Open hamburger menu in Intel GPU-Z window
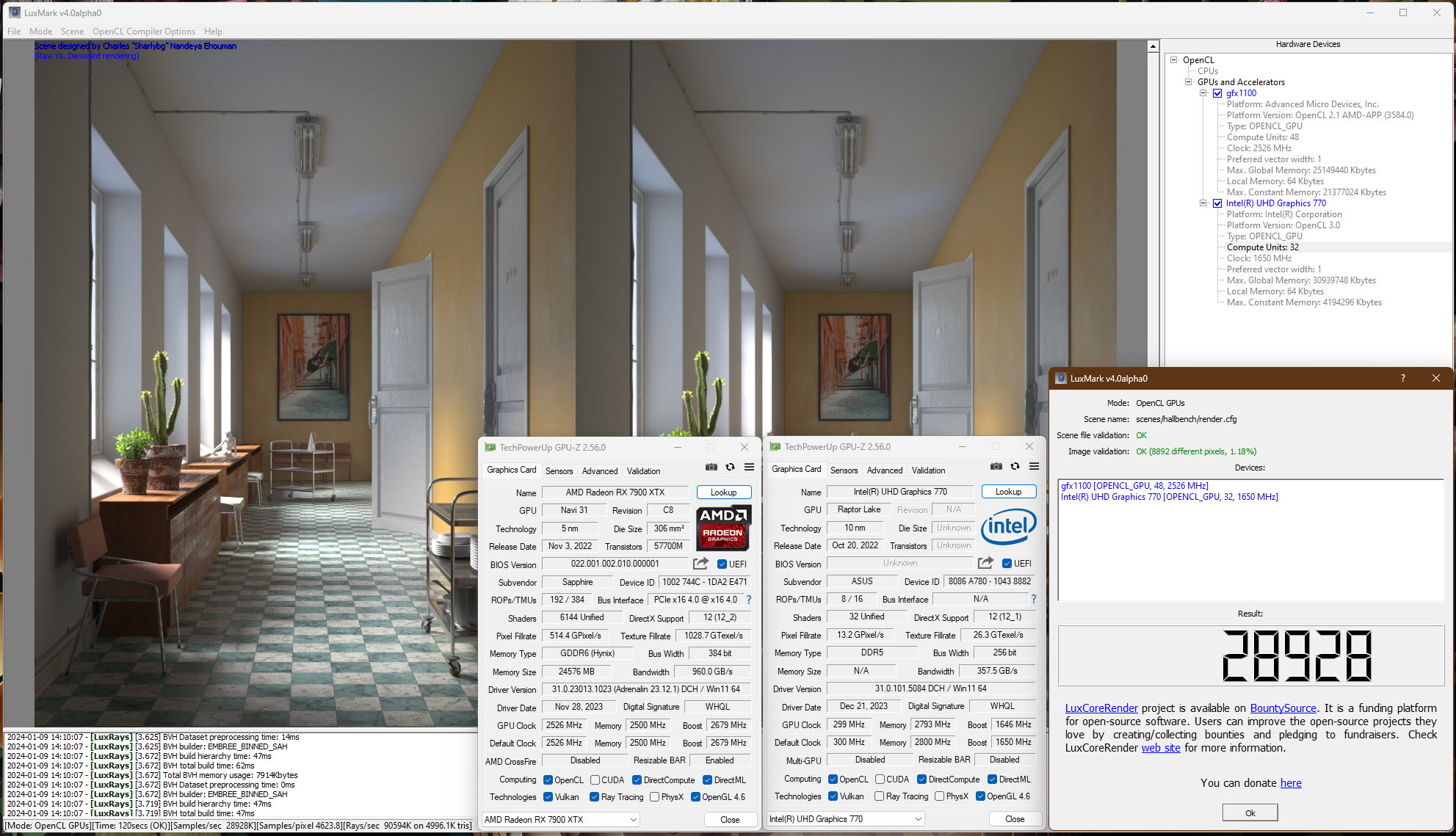This screenshot has height=836, width=1456. click(x=1034, y=466)
